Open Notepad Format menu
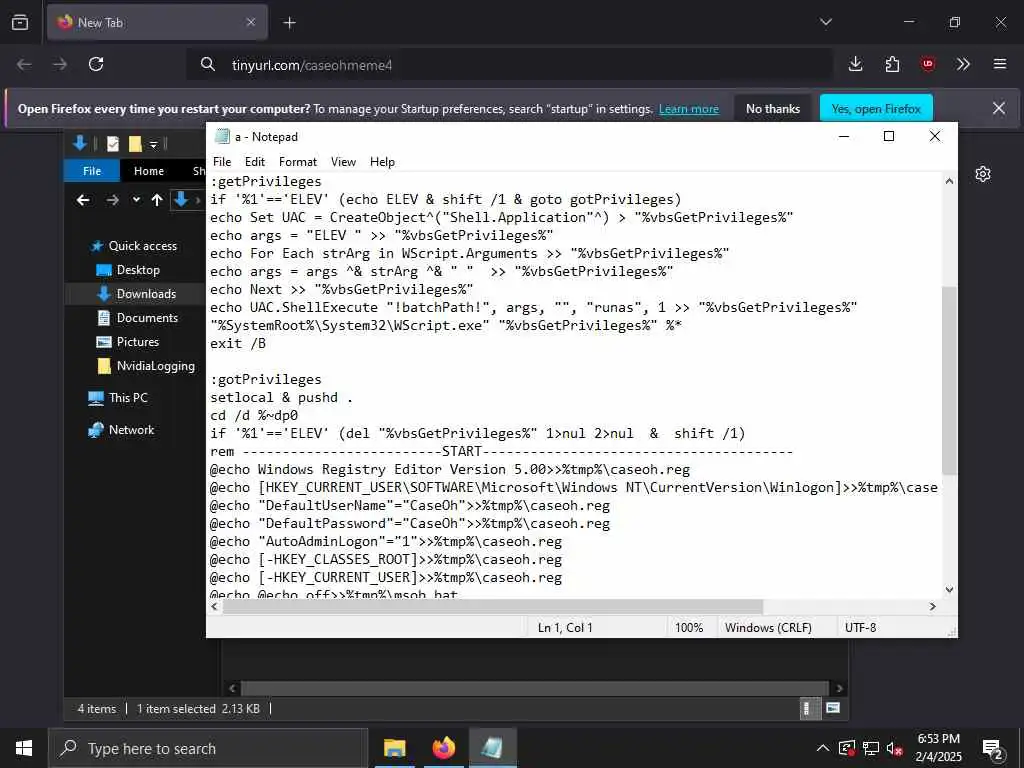This screenshot has height=768, width=1024. coord(298,162)
